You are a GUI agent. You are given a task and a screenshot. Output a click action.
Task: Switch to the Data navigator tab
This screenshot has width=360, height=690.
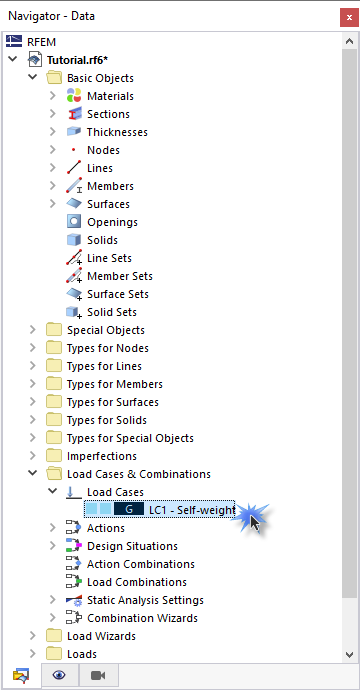point(21,675)
